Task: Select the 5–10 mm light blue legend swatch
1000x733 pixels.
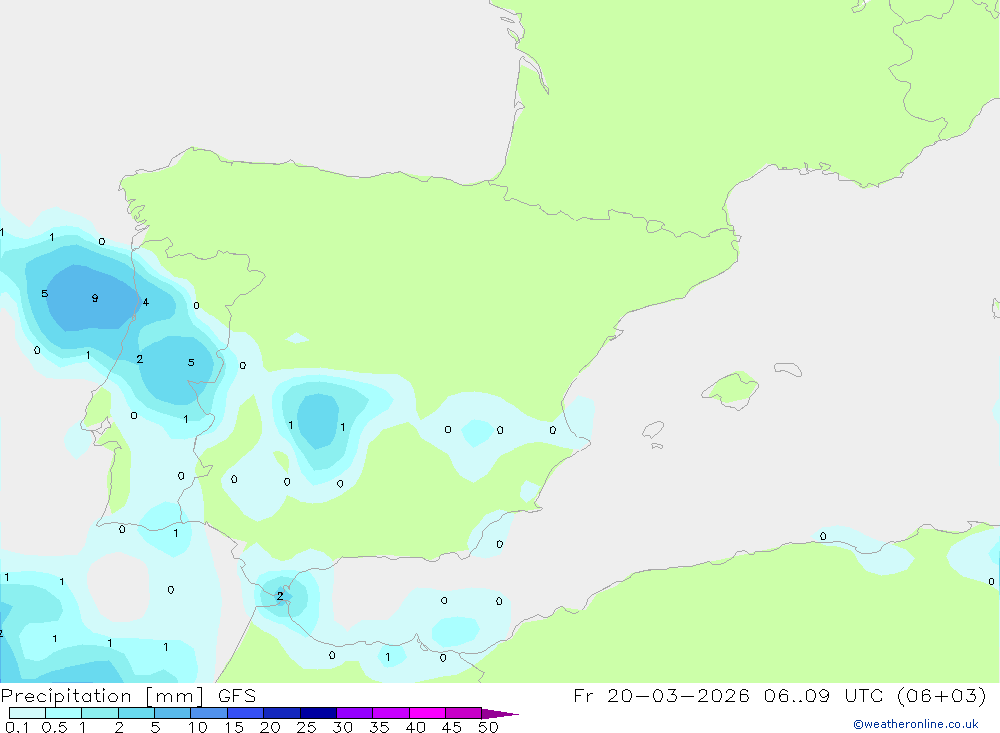Action: pos(173,713)
